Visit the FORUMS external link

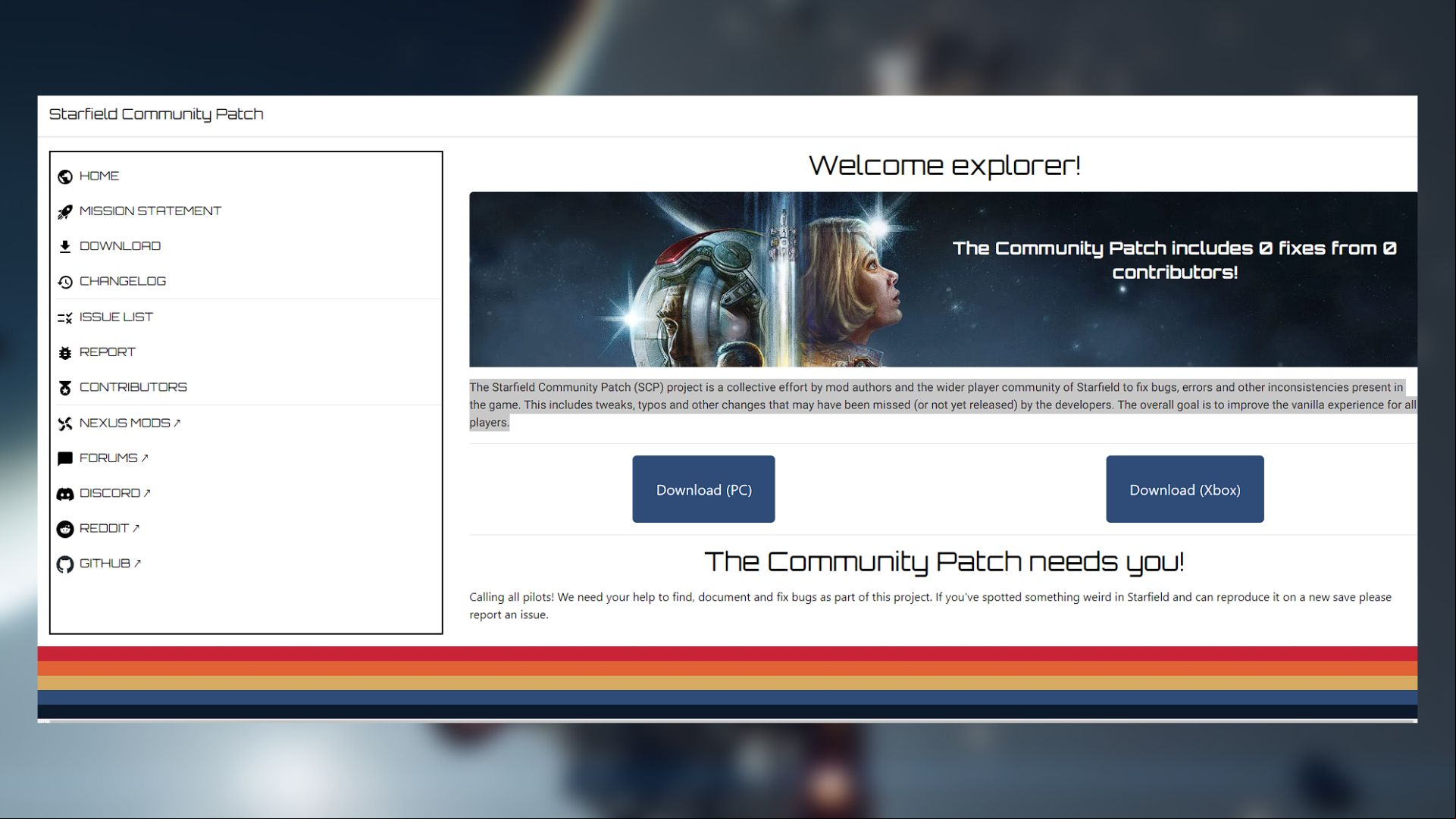(x=114, y=458)
